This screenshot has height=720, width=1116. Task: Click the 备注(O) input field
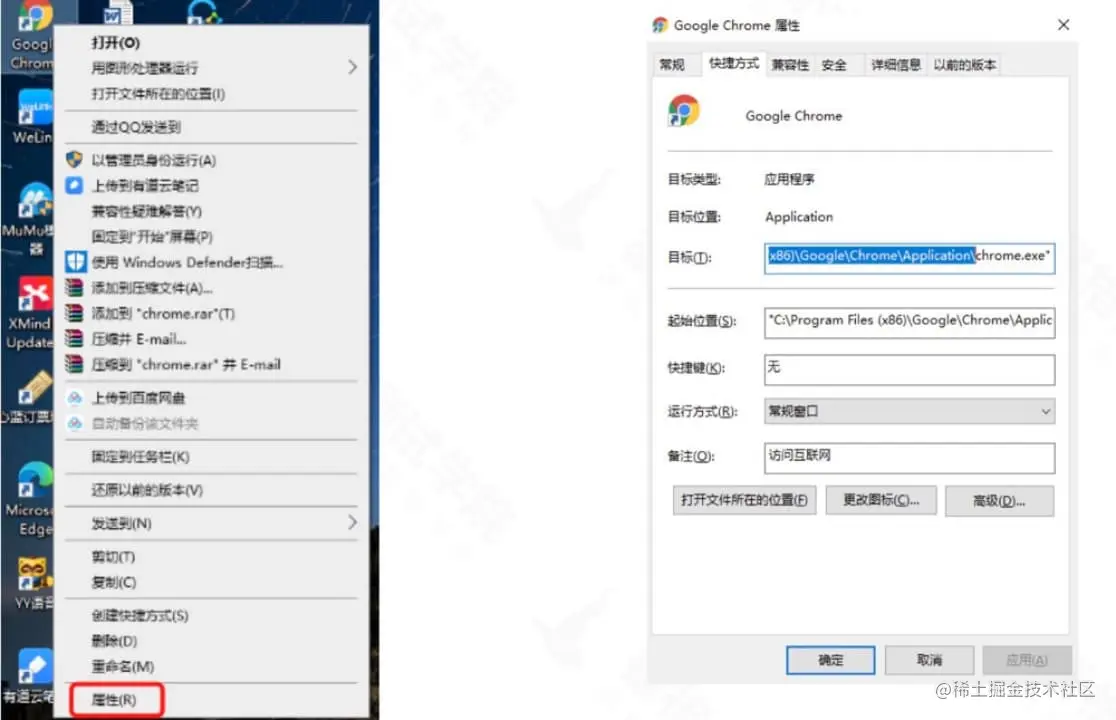click(x=909, y=457)
